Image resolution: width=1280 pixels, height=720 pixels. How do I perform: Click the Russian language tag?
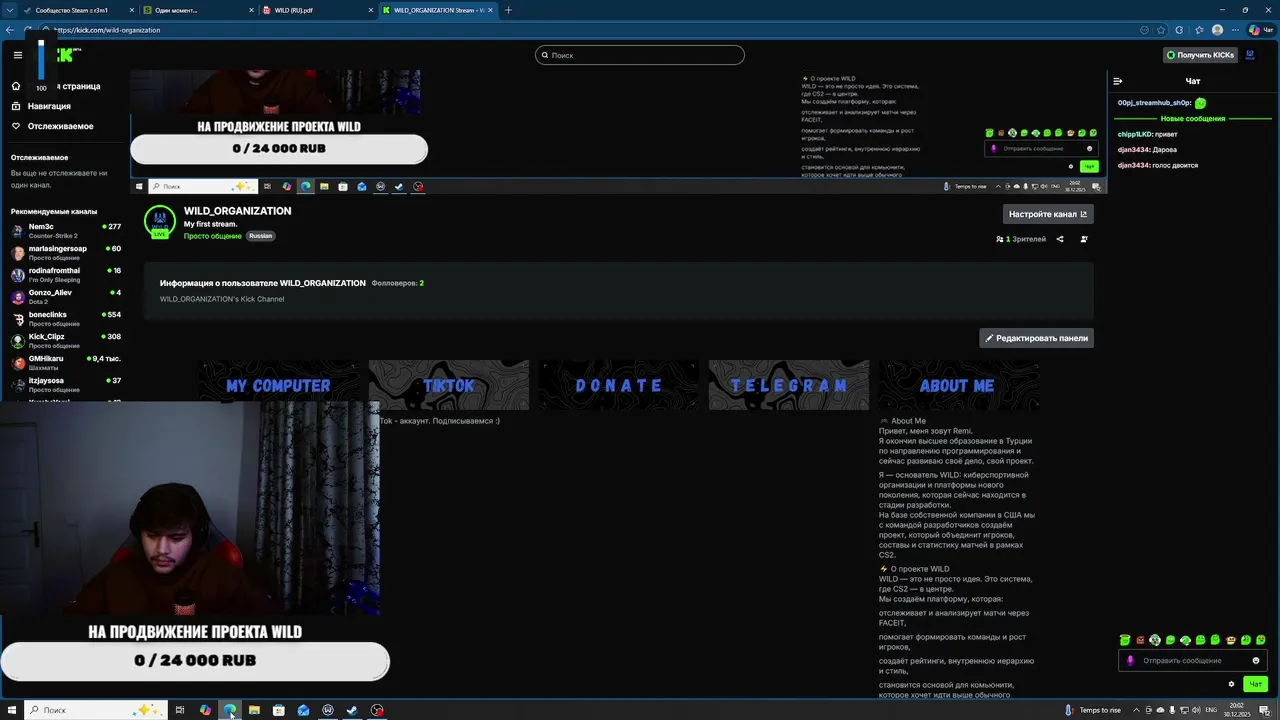coord(260,236)
